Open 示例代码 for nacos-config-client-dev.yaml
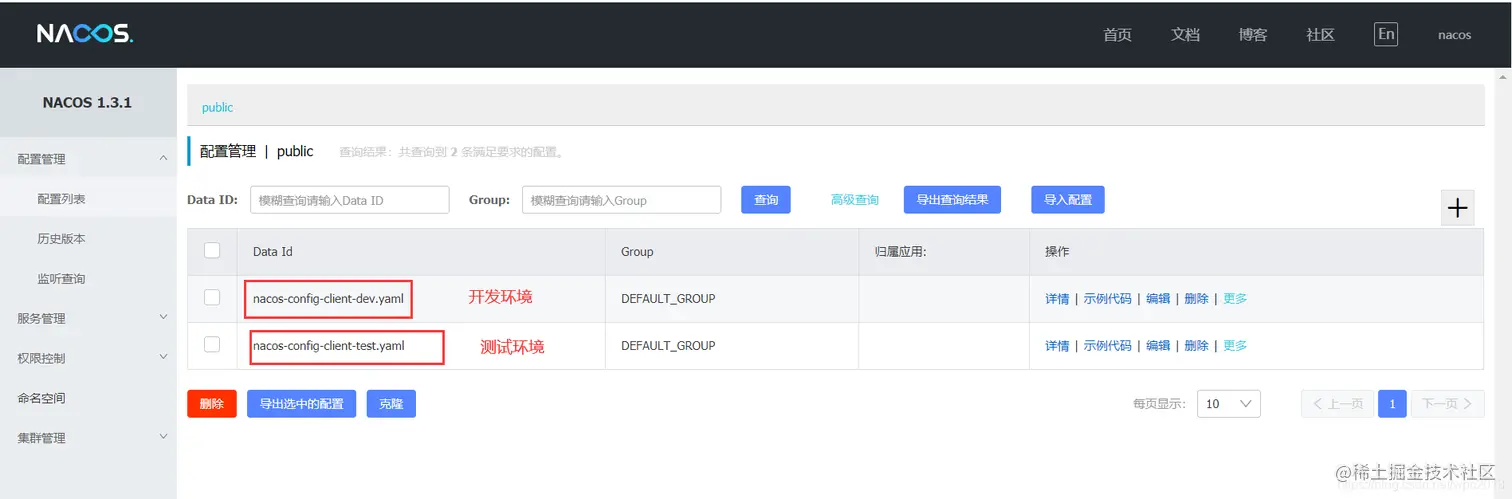The image size is (1512, 499). (1108, 299)
